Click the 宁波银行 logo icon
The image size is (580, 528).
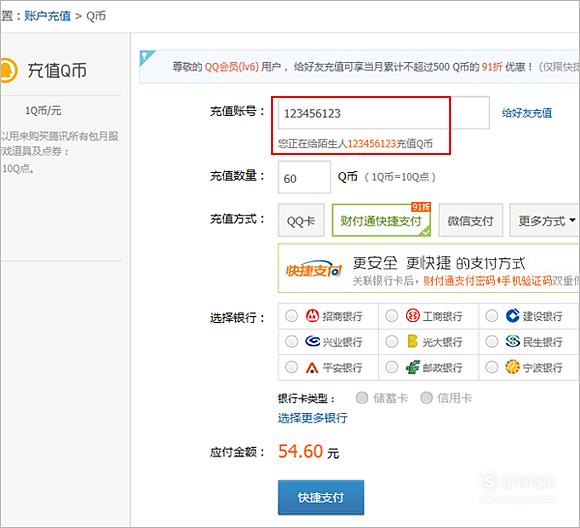point(512,367)
